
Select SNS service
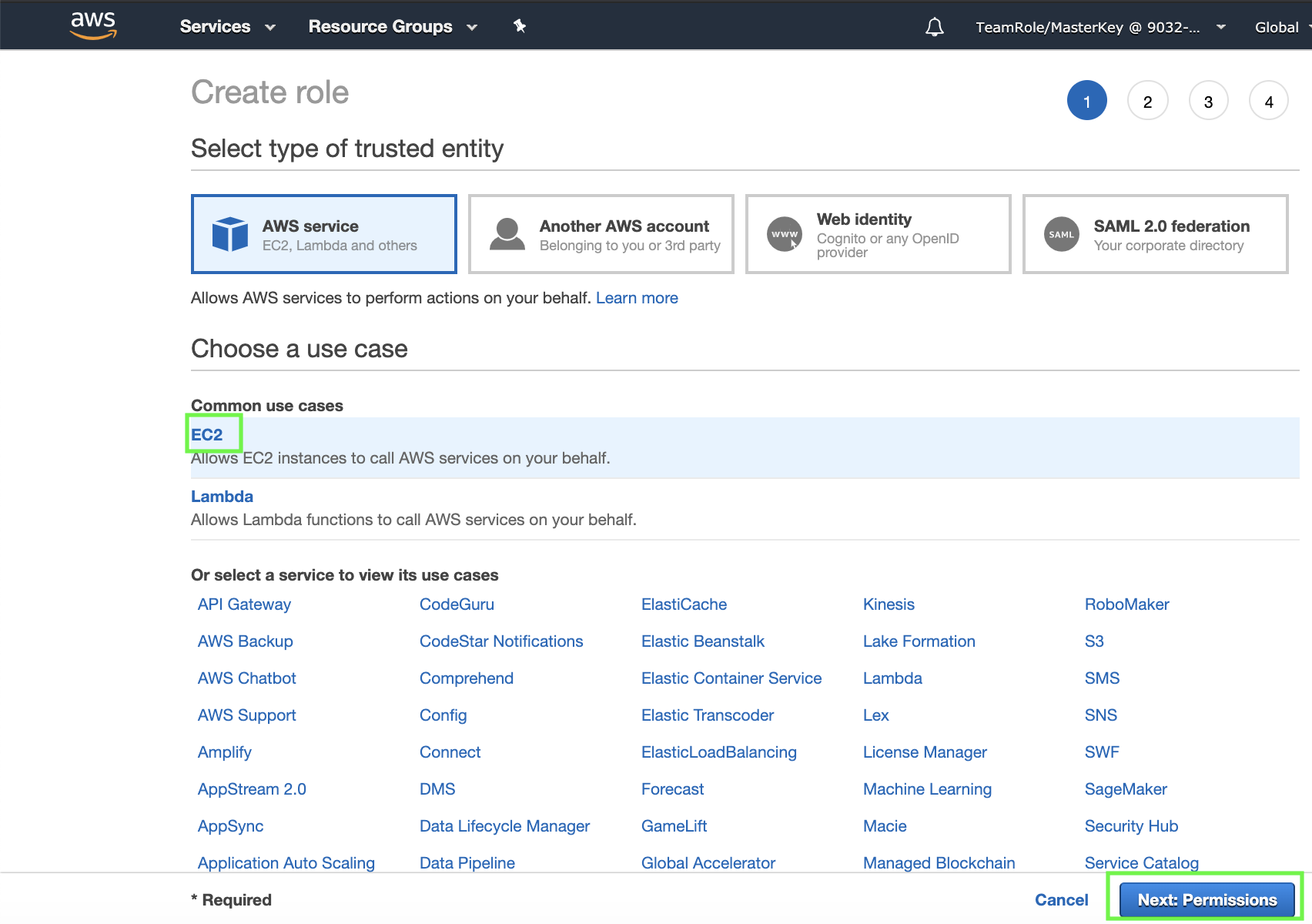[x=1100, y=715]
